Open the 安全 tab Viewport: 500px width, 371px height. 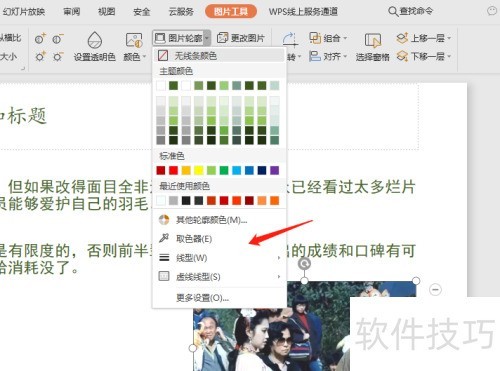(141, 11)
